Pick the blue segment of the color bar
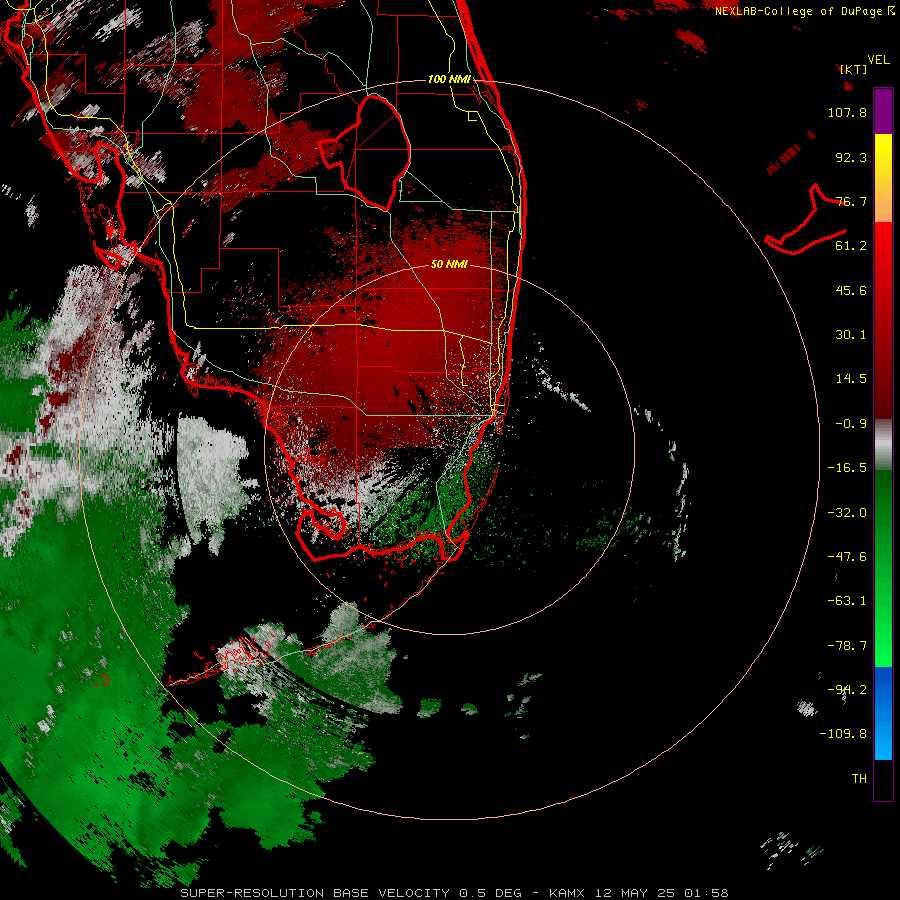Screen dimensions: 900x900 (883, 713)
